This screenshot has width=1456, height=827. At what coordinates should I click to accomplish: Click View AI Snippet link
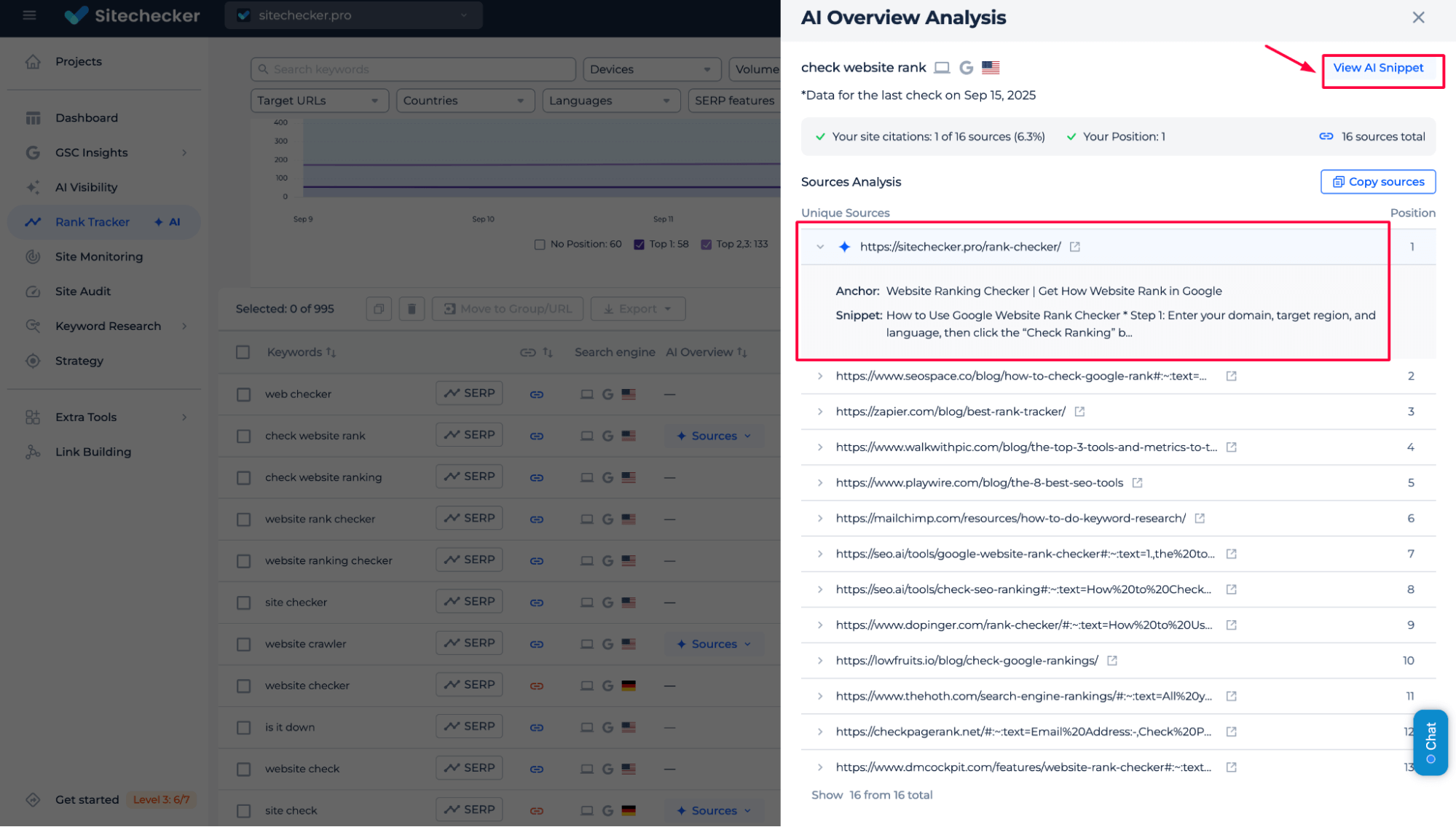coord(1377,68)
